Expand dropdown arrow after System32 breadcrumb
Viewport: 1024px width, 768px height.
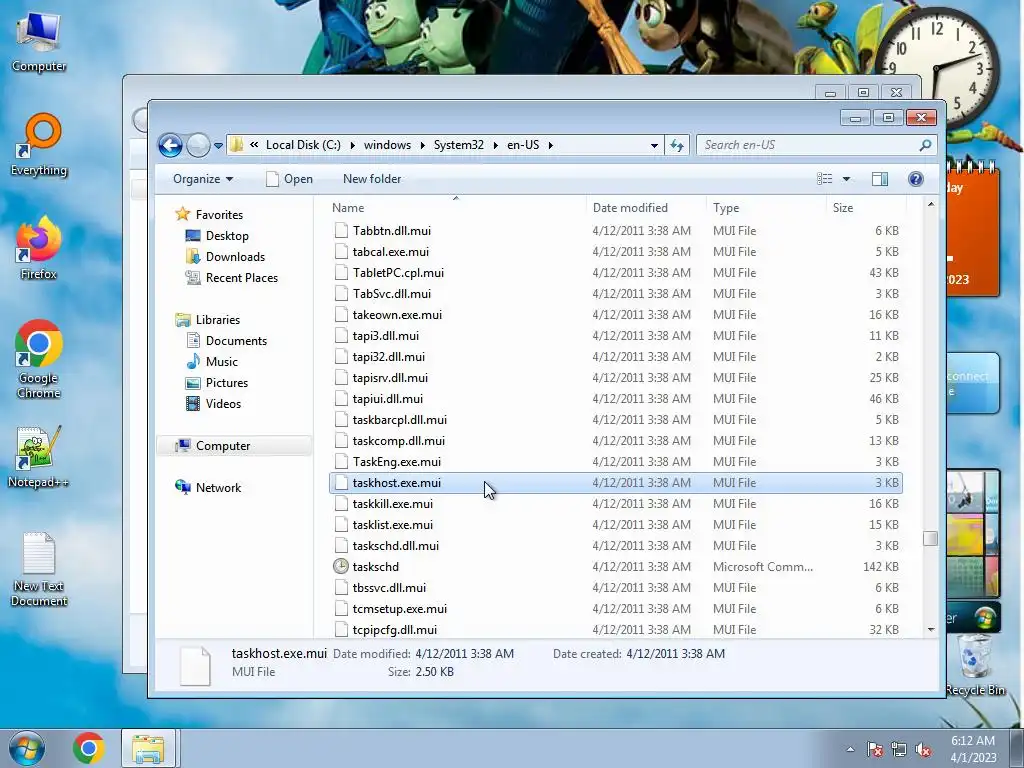point(496,145)
